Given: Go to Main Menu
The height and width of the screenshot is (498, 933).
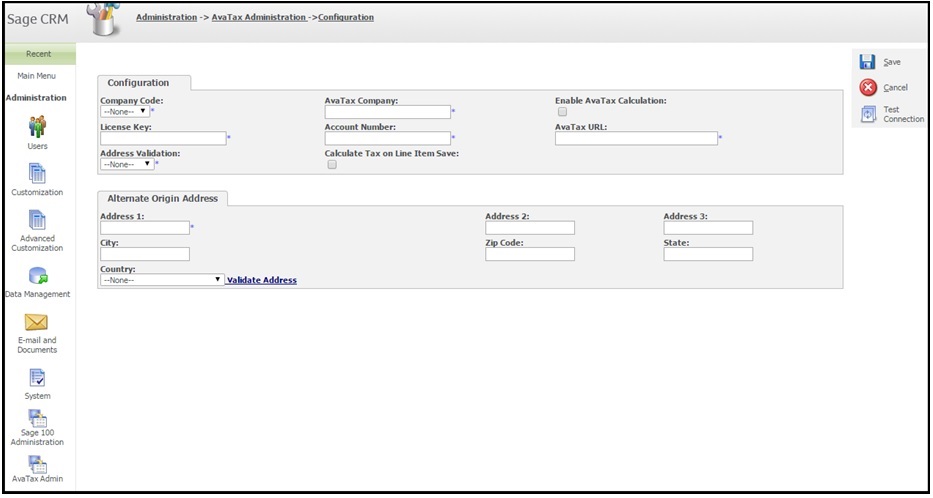Looking at the screenshot, I should (37, 76).
